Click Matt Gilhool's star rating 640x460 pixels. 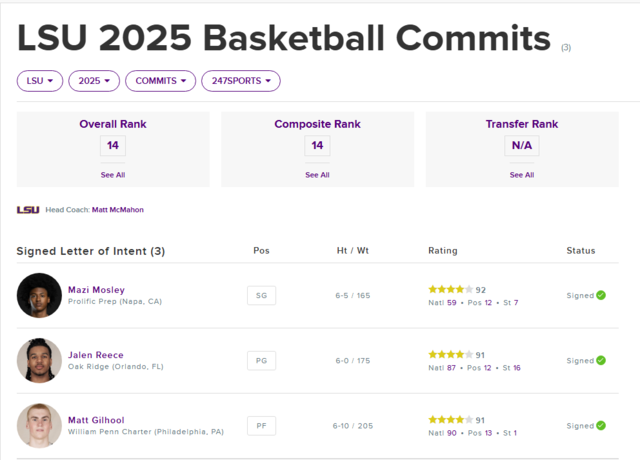pos(451,420)
